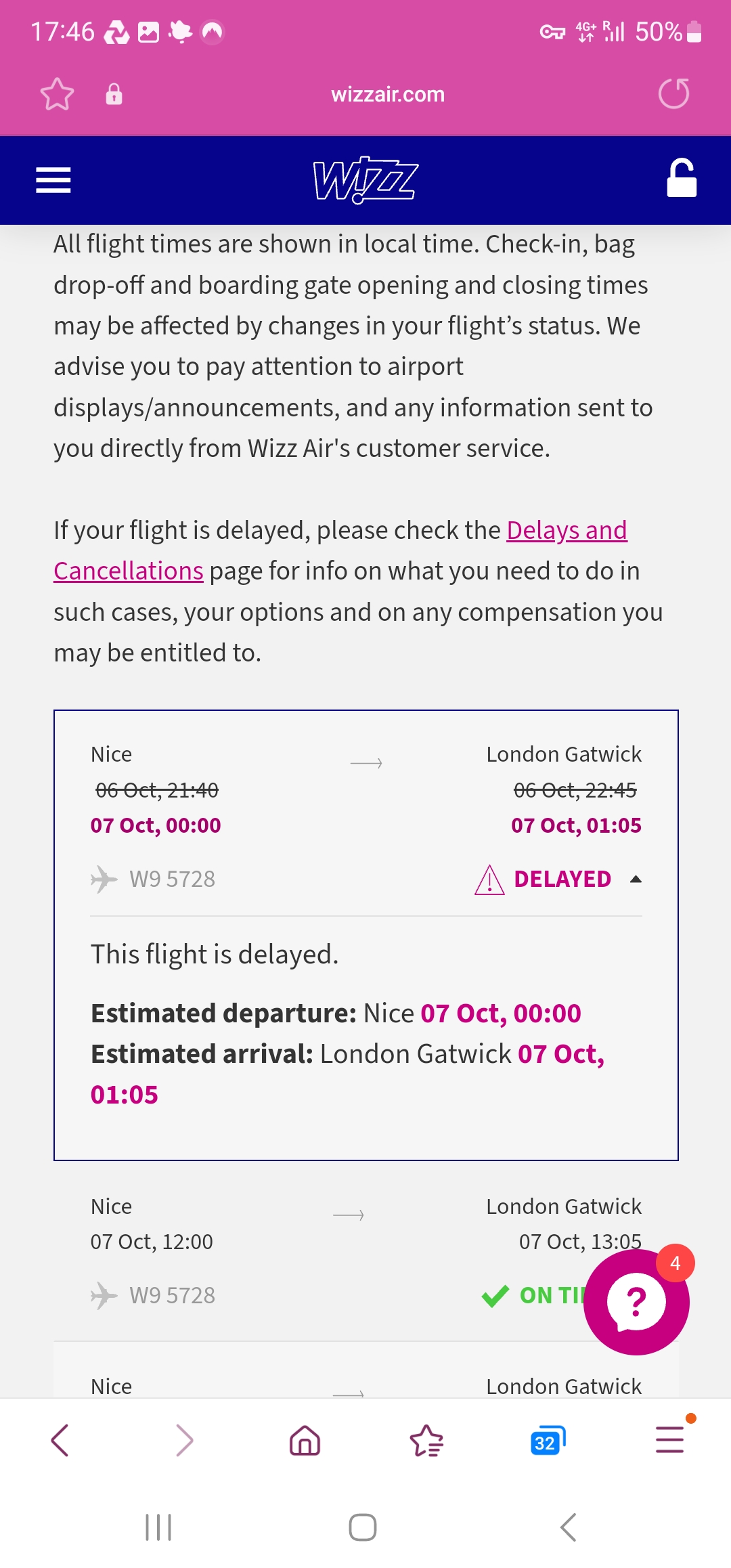Tap the wizzair.com address bar
Image resolution: width=731 pixels, height=1568 pixels.
pos(388,94)
